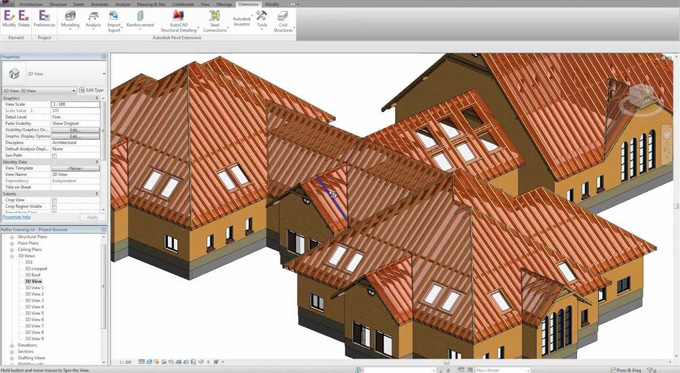Click Edit for Visibility/Graphics Overrides
The height and width of the screenshot is (373, 680).
click(x=75, y=130)
